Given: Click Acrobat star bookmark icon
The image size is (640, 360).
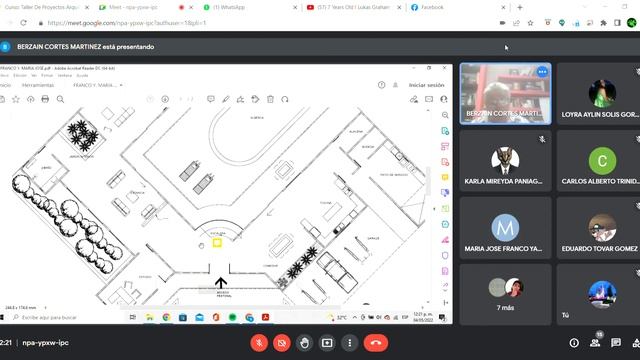Looking at the screenshot, I should (16, 99).
